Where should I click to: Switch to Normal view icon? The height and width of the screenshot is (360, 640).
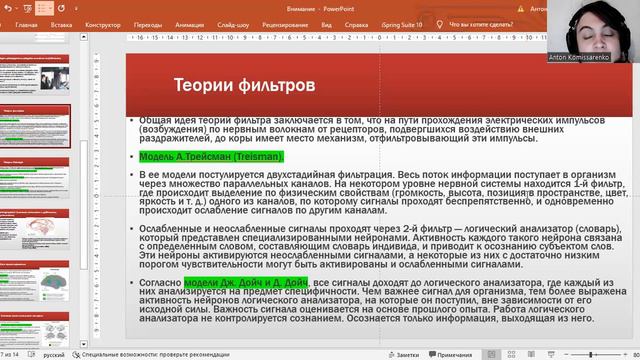491,354
